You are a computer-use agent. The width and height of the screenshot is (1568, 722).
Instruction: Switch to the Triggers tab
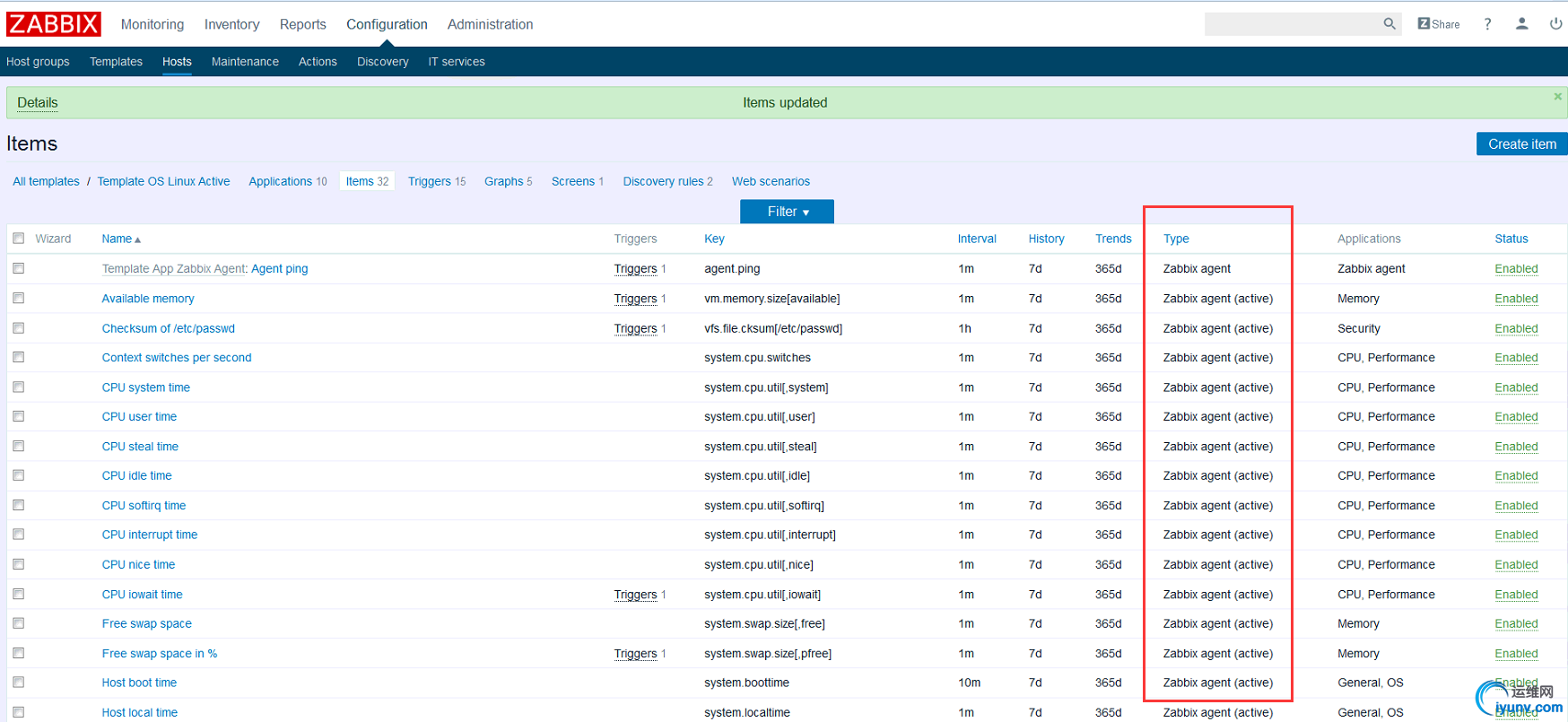click(430, 181)
